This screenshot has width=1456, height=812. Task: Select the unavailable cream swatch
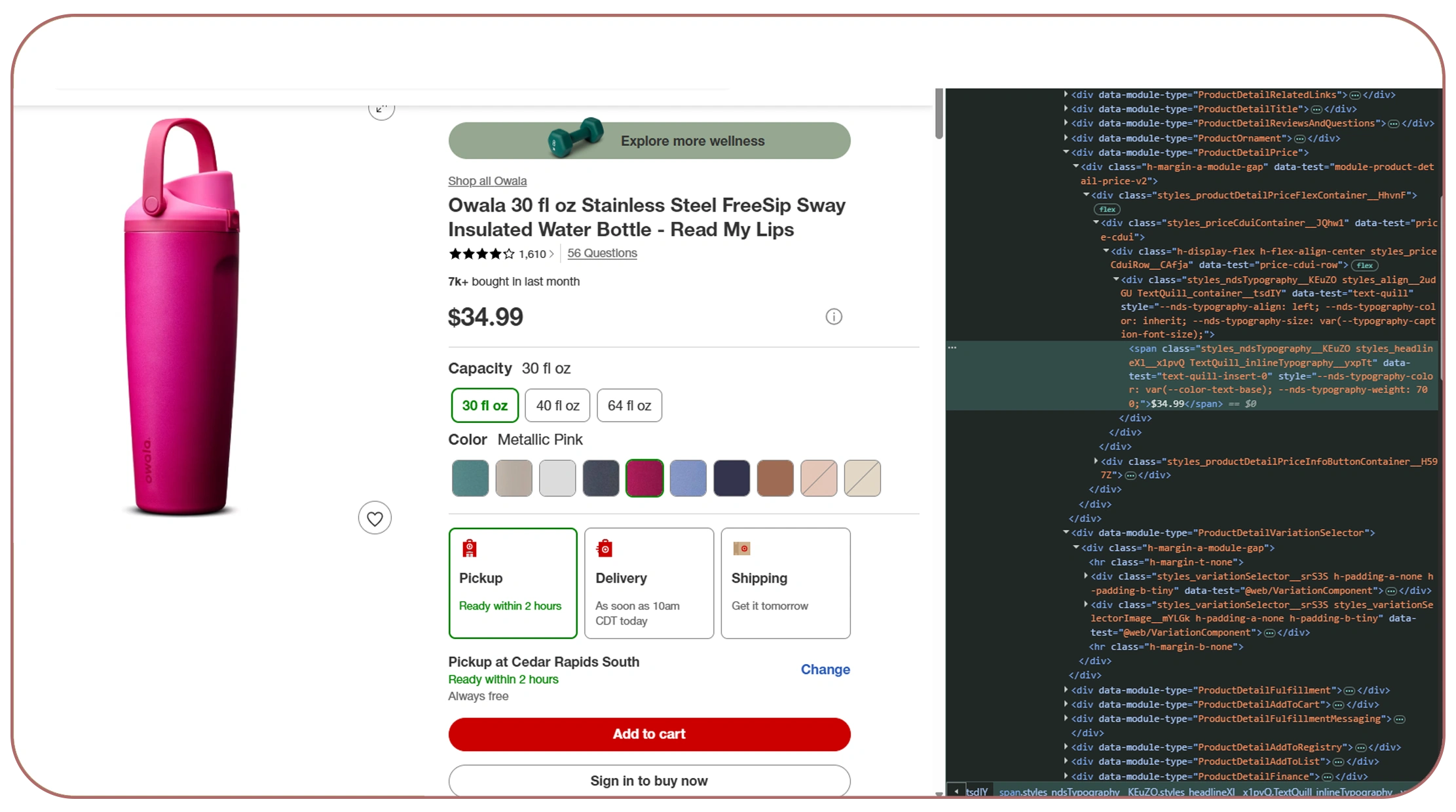point(862,479)
